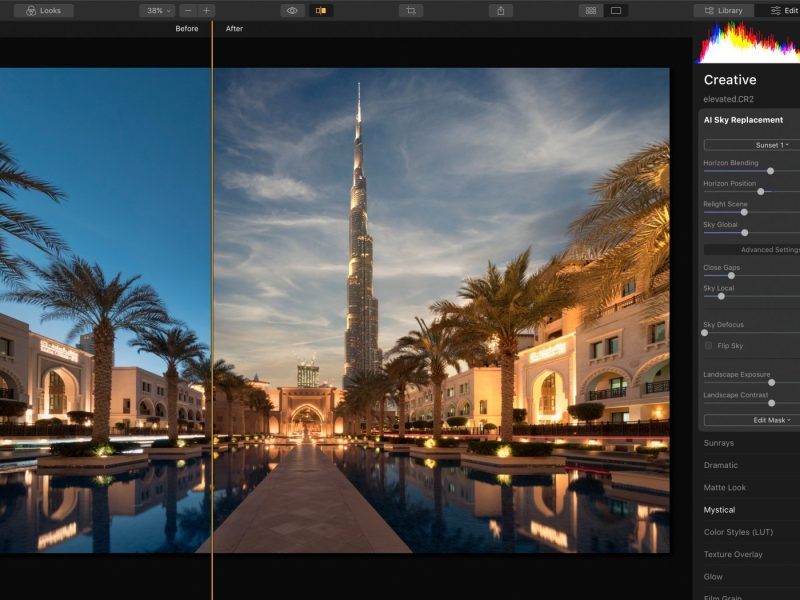This screenshot has height=600, width=800.
Task: Collapse the Advanced Settings section
Action: (x=752, y=249)
